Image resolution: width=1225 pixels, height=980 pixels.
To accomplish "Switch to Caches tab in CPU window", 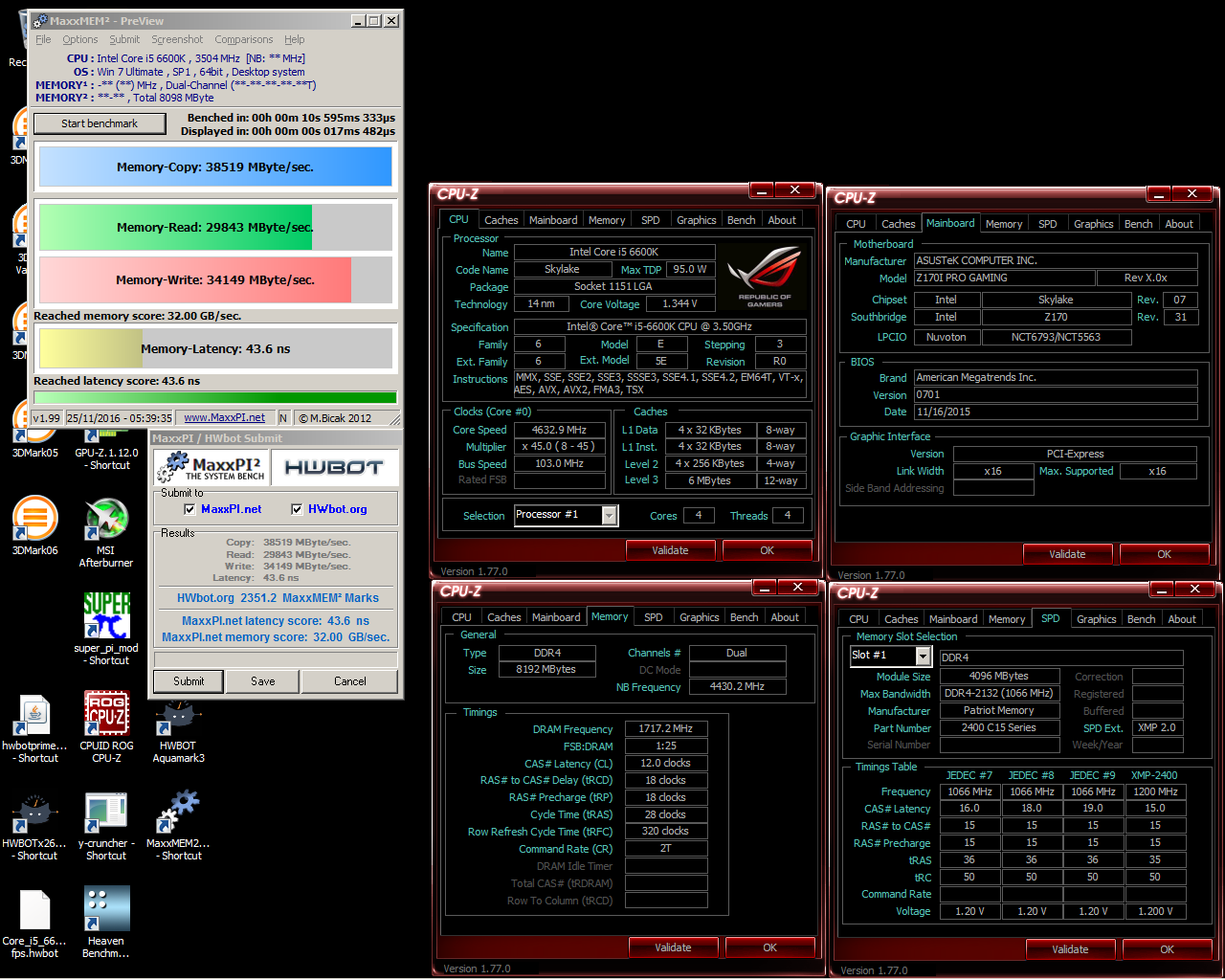I will [501, 220].
